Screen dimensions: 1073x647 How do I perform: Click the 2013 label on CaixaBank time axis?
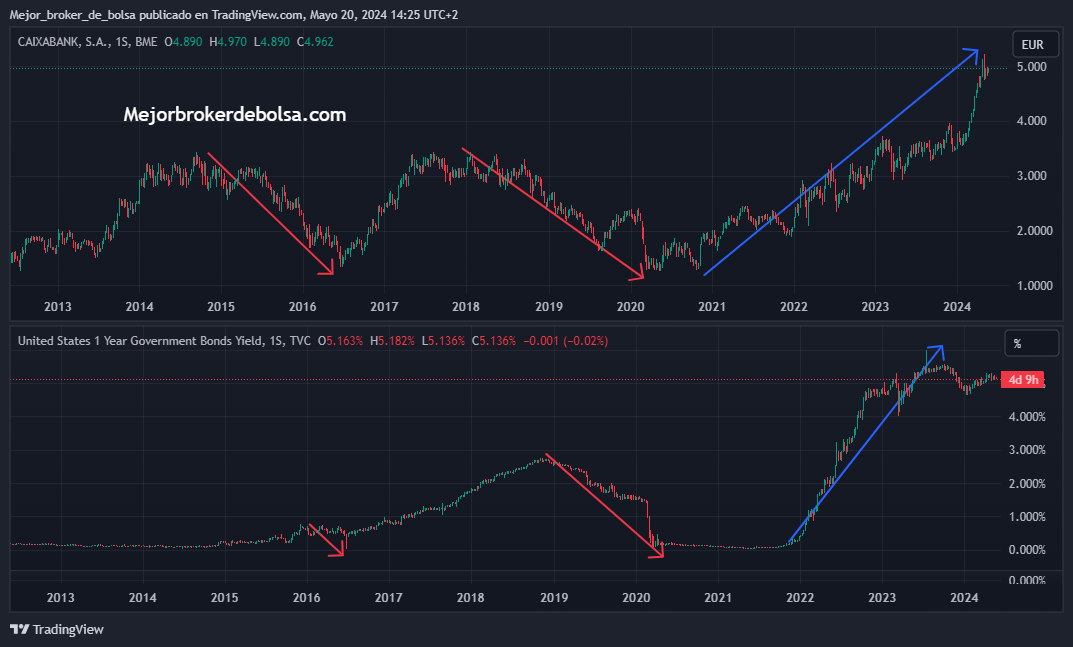click(57, 306)
